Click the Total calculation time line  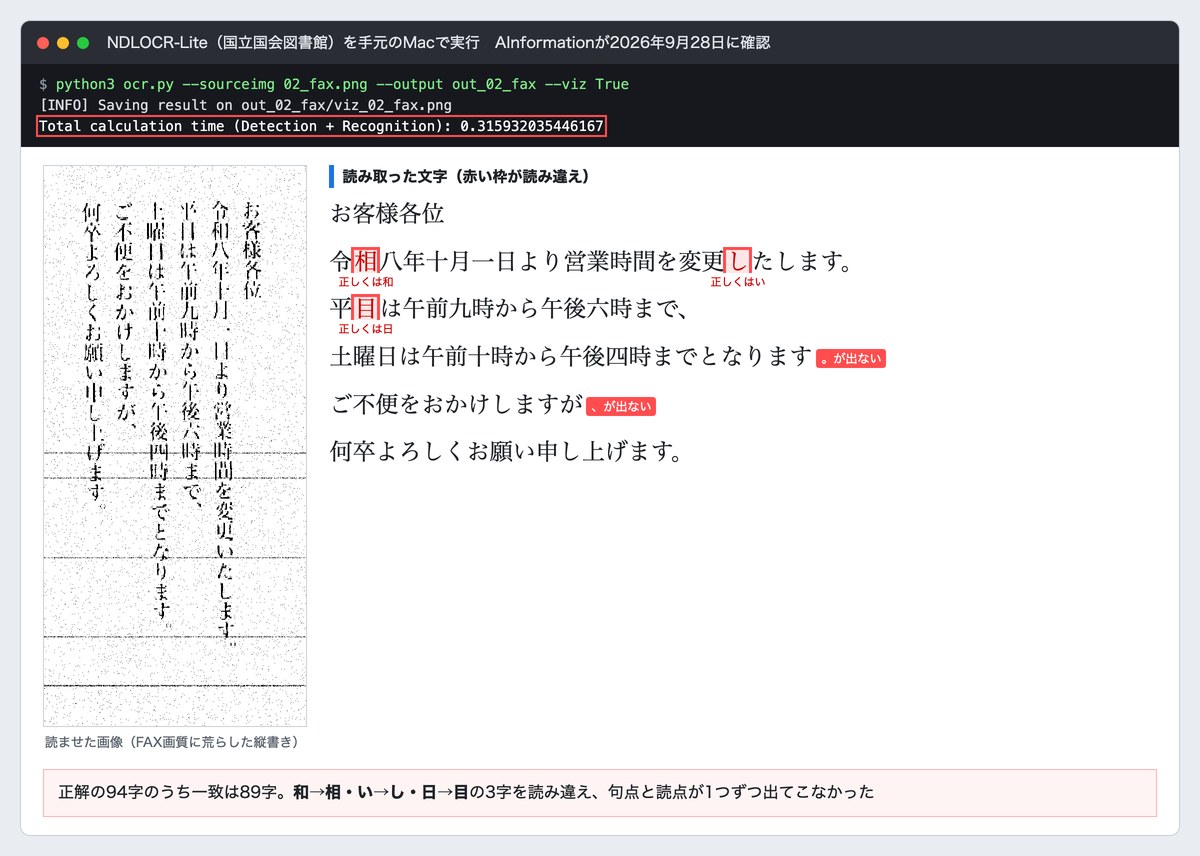coord(322,127)
